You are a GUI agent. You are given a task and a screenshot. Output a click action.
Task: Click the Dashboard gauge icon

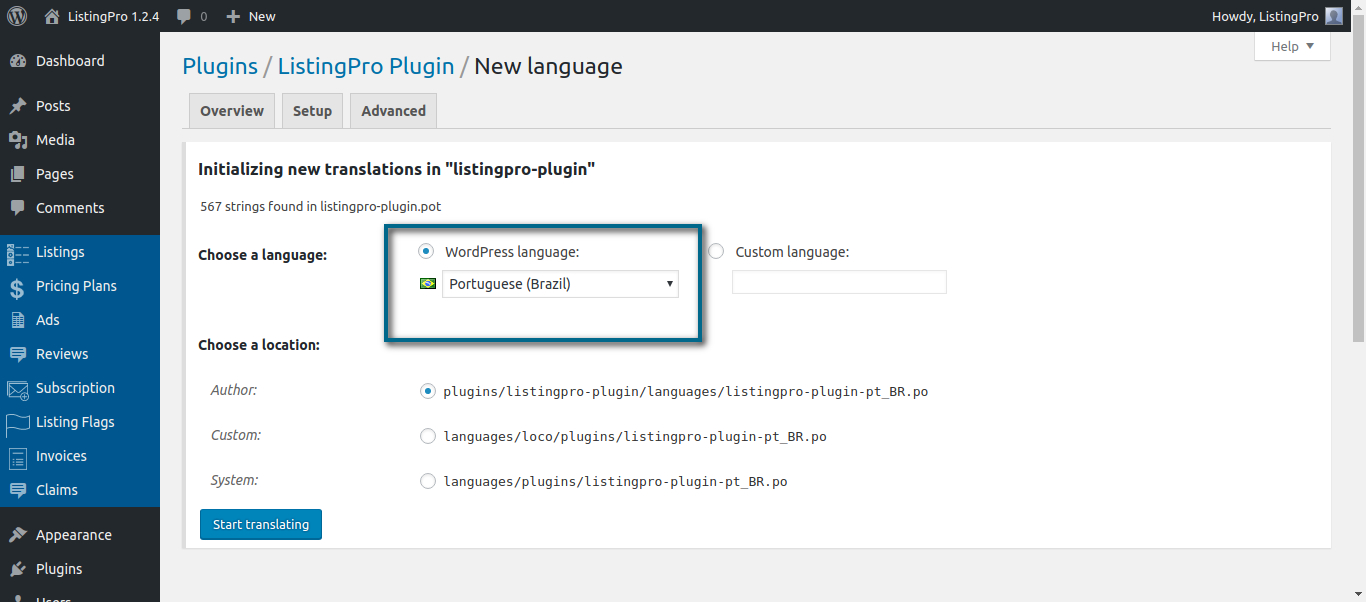[x=17, y=61]
